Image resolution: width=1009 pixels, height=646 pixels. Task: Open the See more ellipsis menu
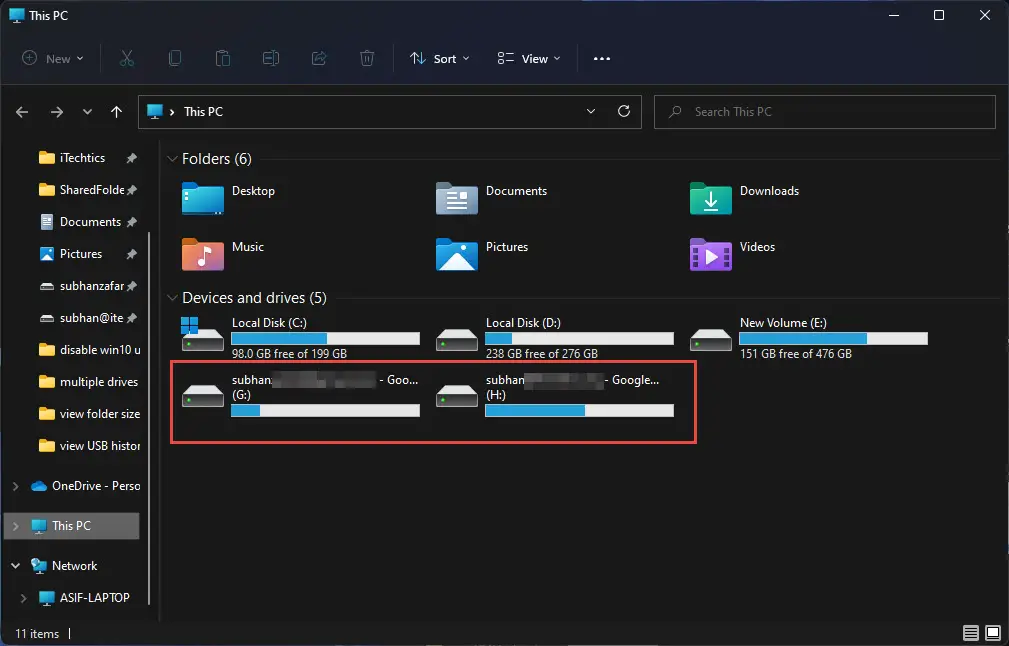pos(602,59)
